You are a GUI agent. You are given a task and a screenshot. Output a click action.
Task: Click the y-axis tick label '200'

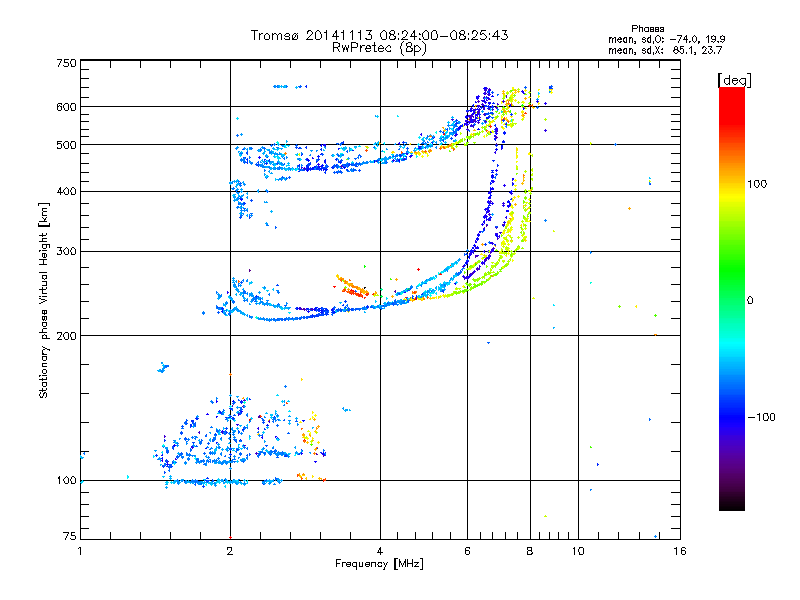(x=66, y=336)
